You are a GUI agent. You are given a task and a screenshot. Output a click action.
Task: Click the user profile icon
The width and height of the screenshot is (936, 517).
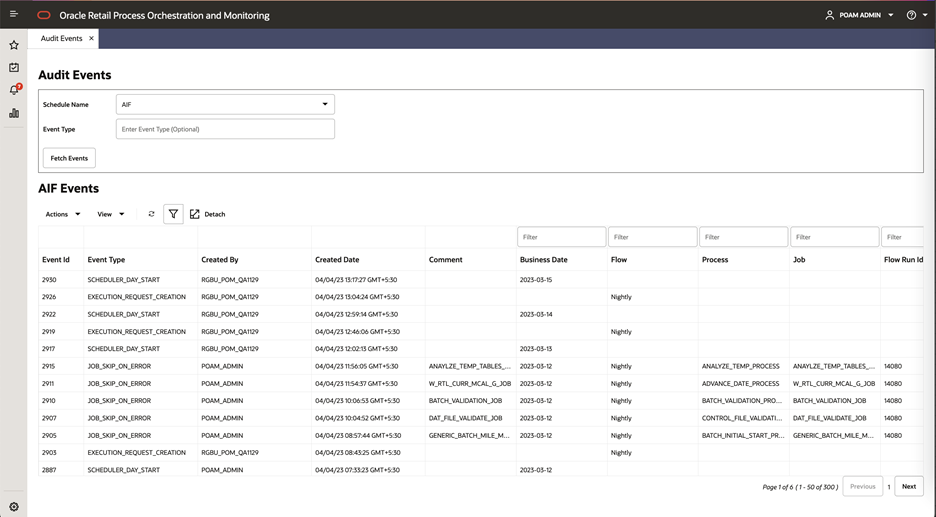point(829,15)
